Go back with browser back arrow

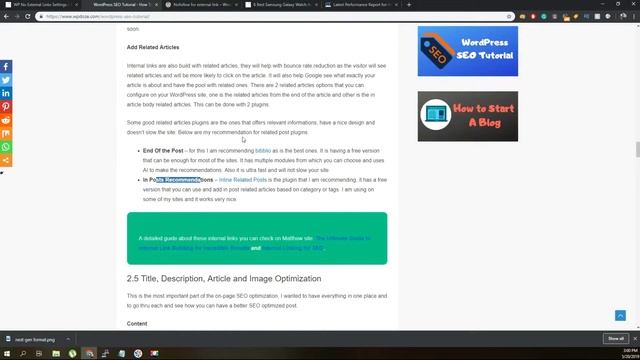tap(6, 16)
